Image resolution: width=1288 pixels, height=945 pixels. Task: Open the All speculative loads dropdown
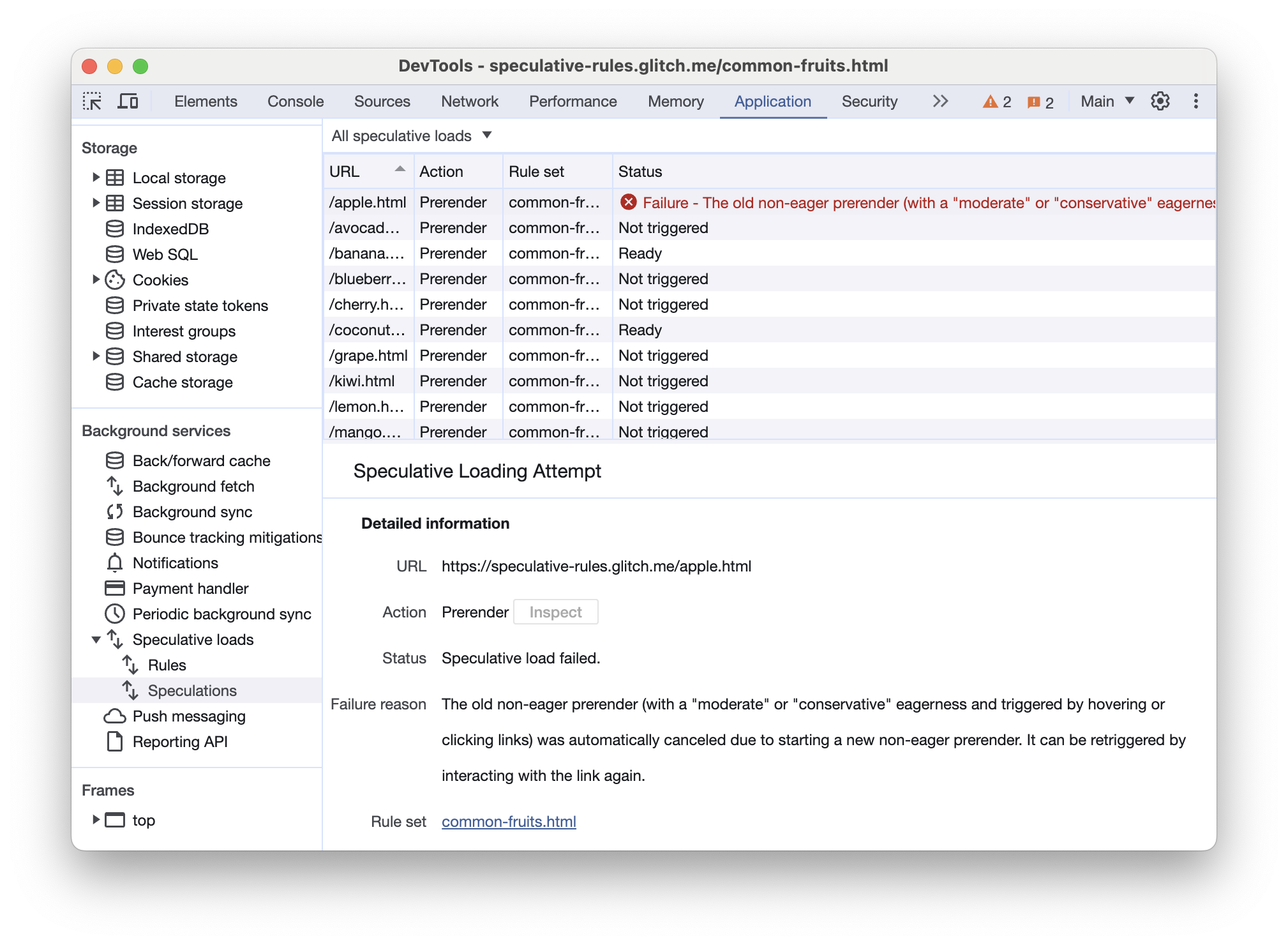[x=411, y=136]
